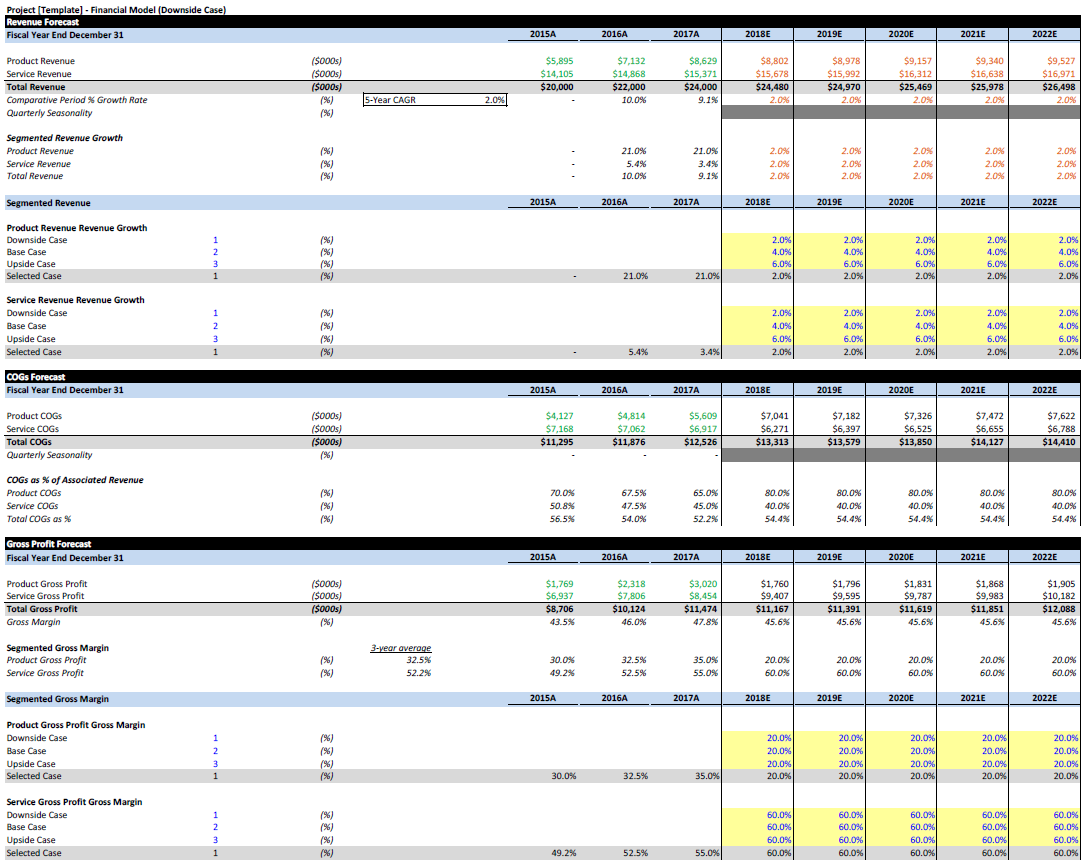Click Service COGs 2022E value $6,788

point(1061,429)
